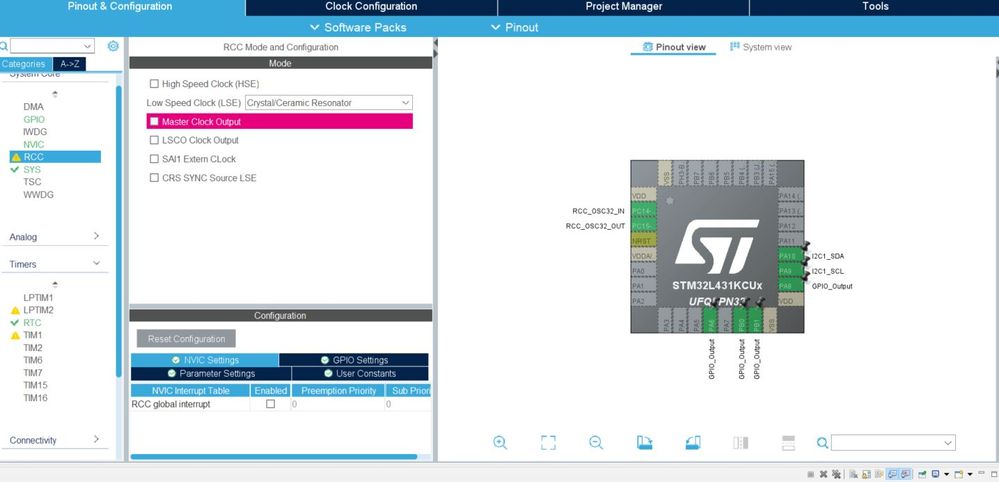Open the DMA peripheral
Image resolution: width=999 pixels, height=482 pixels.
[x=33, y=107]
